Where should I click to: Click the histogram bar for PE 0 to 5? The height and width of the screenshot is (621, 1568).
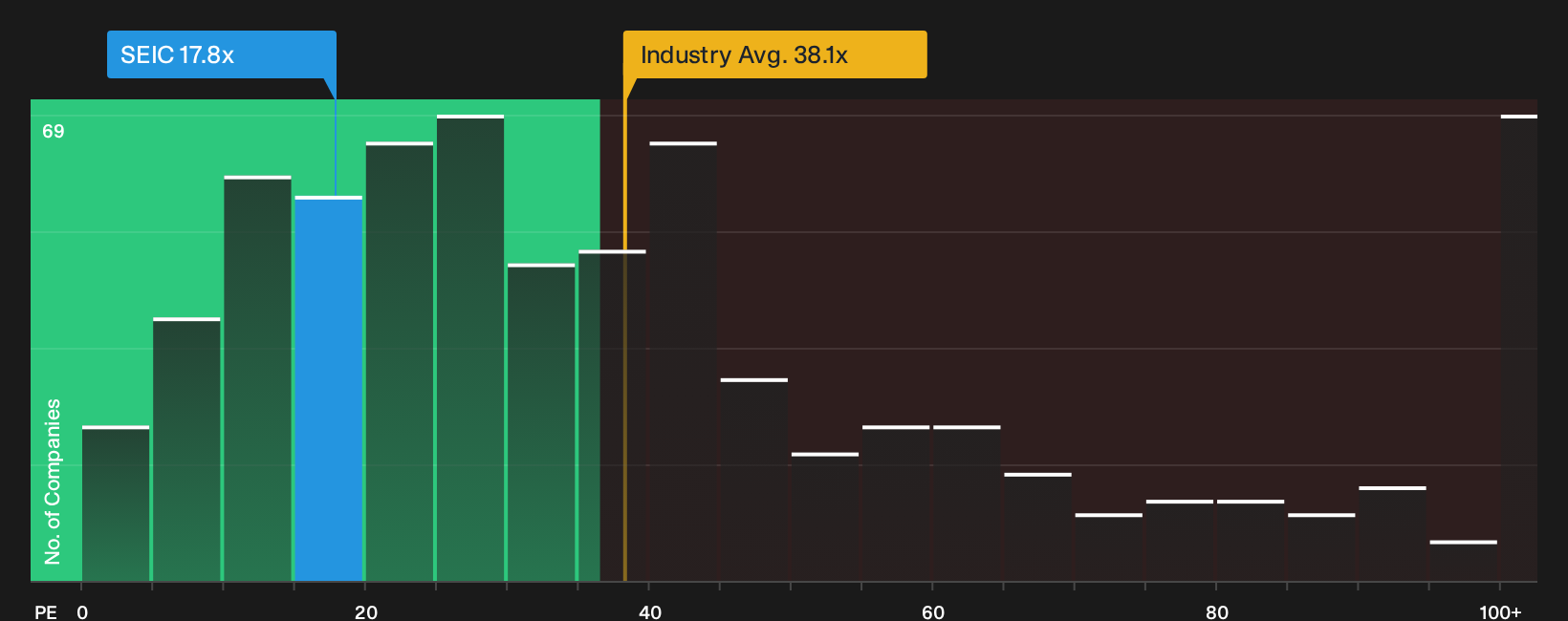pos(116,503)
